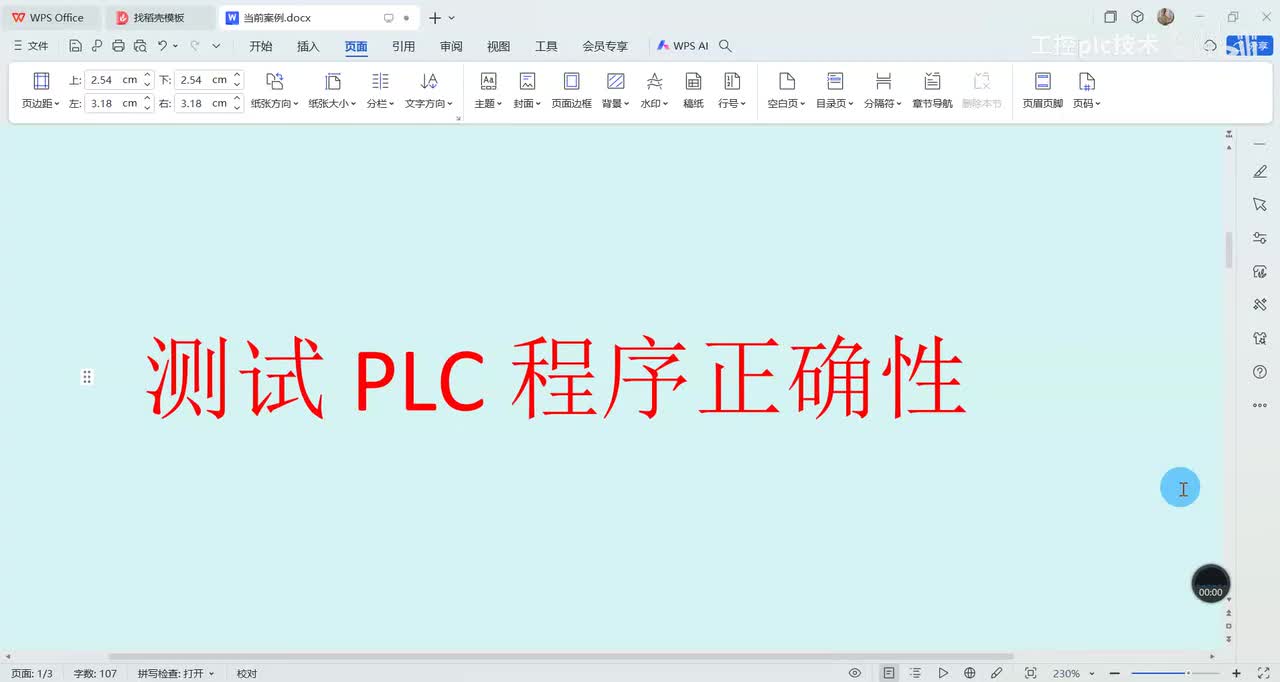Switch to the 找稻壳模板 tab
The width and height of the screenshot is (1280, 682).
point(159,18)
